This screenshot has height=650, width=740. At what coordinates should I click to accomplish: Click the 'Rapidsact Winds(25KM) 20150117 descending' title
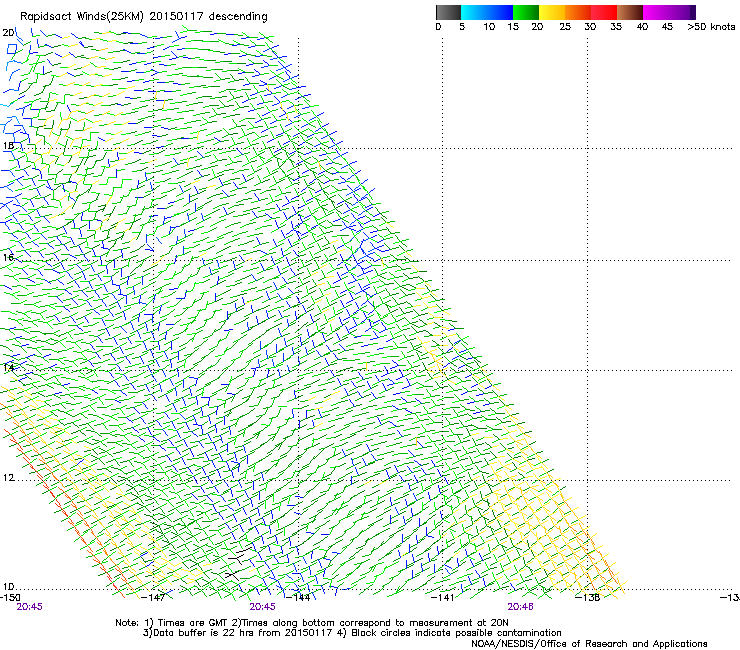point(143,17)
